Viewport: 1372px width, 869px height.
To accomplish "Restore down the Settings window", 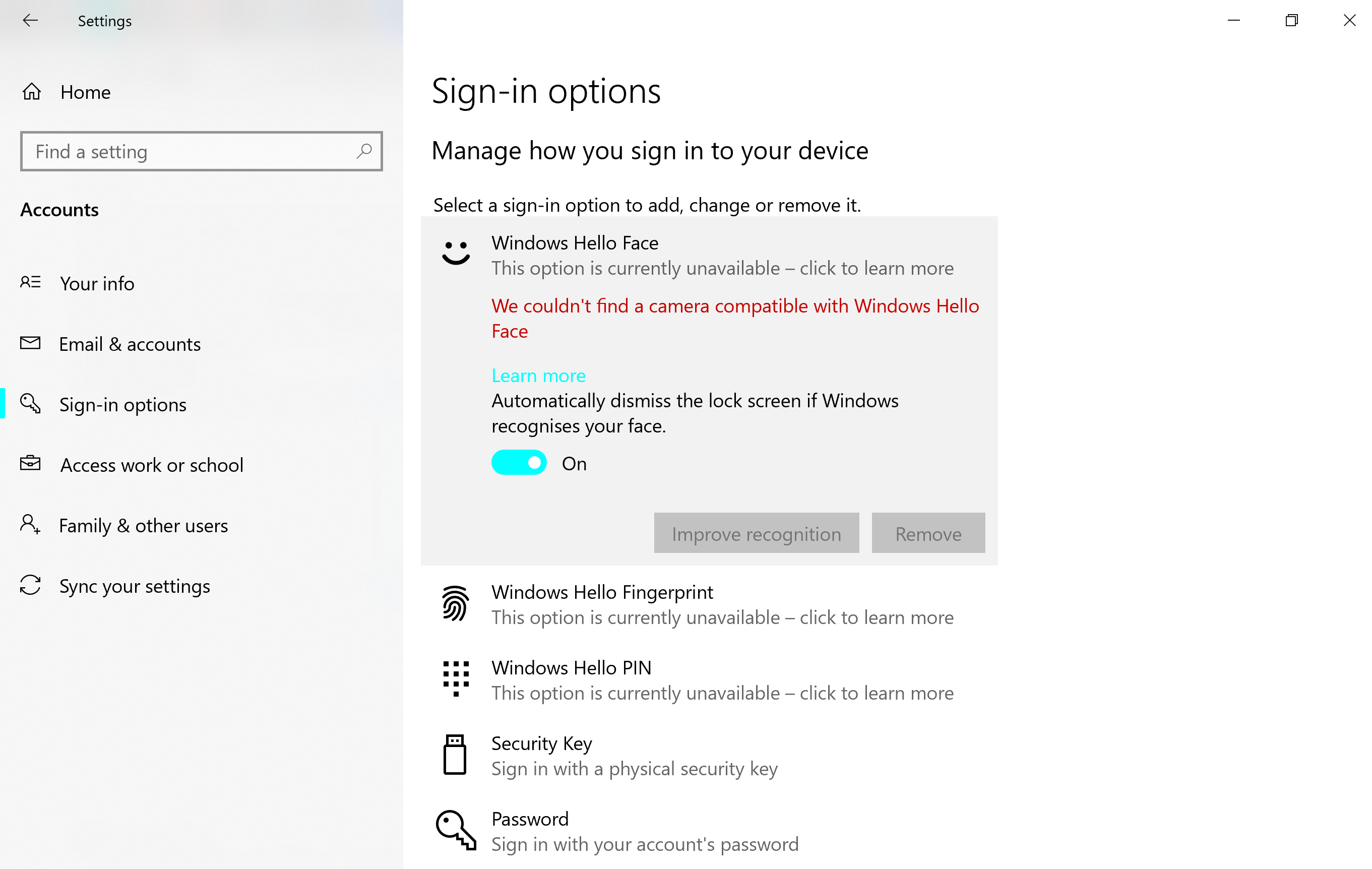I will pos(1292,21).
